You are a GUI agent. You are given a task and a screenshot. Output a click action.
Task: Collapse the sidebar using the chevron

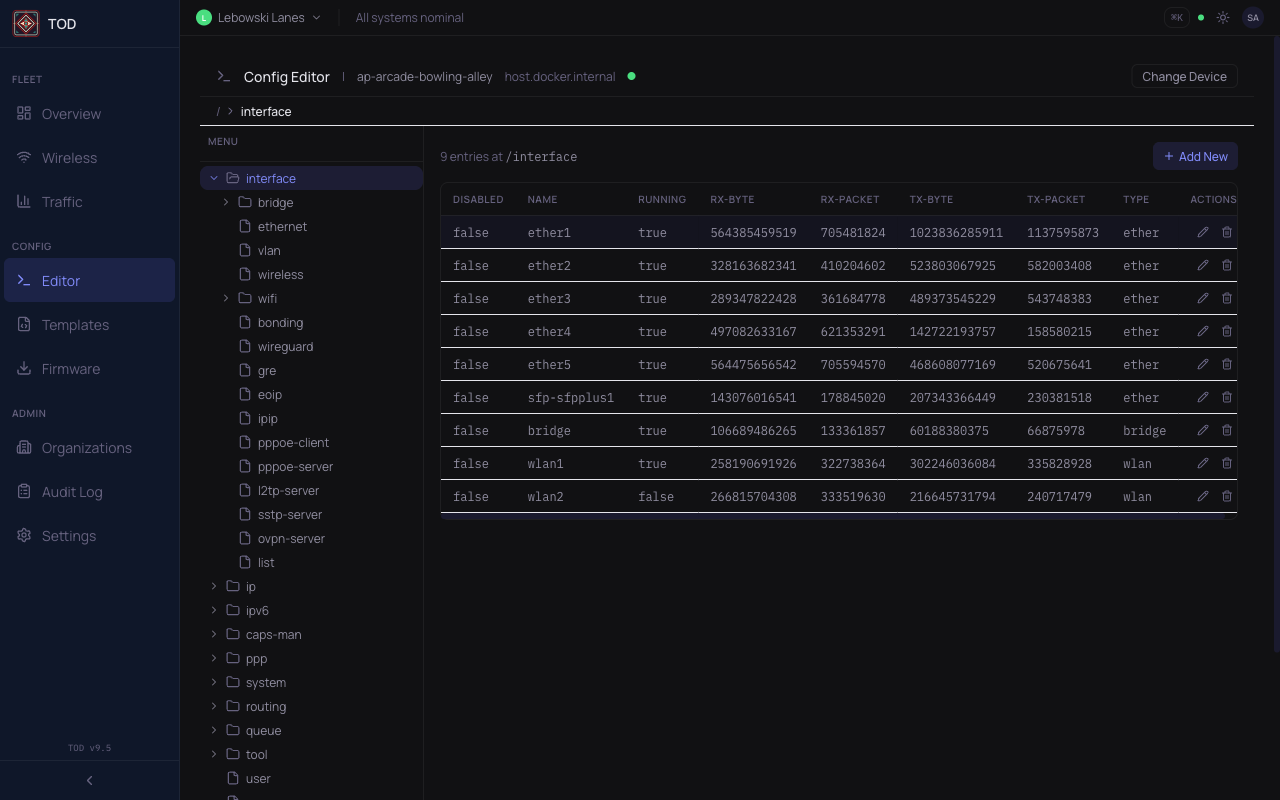click(x=89, y=780)
